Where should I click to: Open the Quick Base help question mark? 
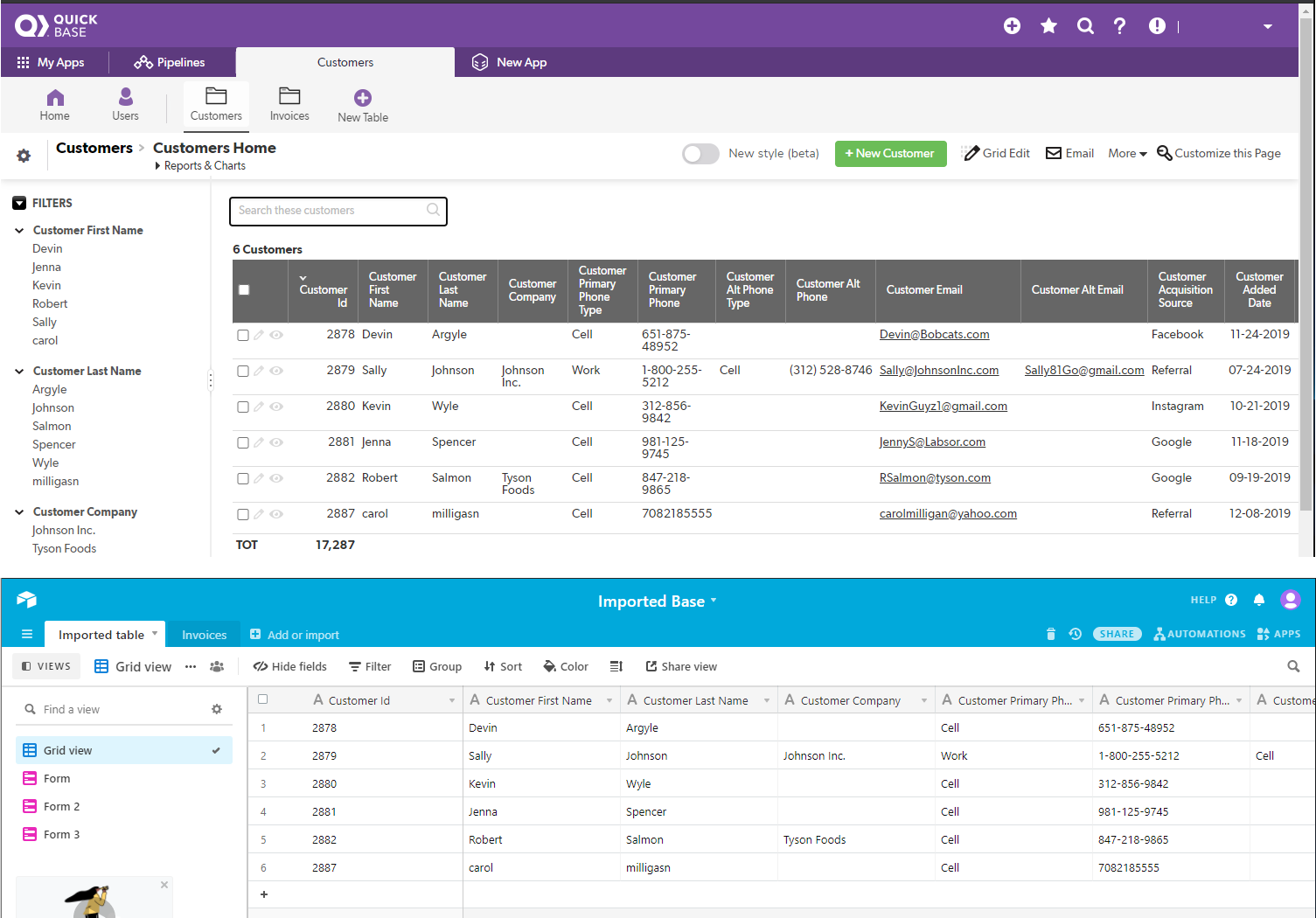[1120, 26]
